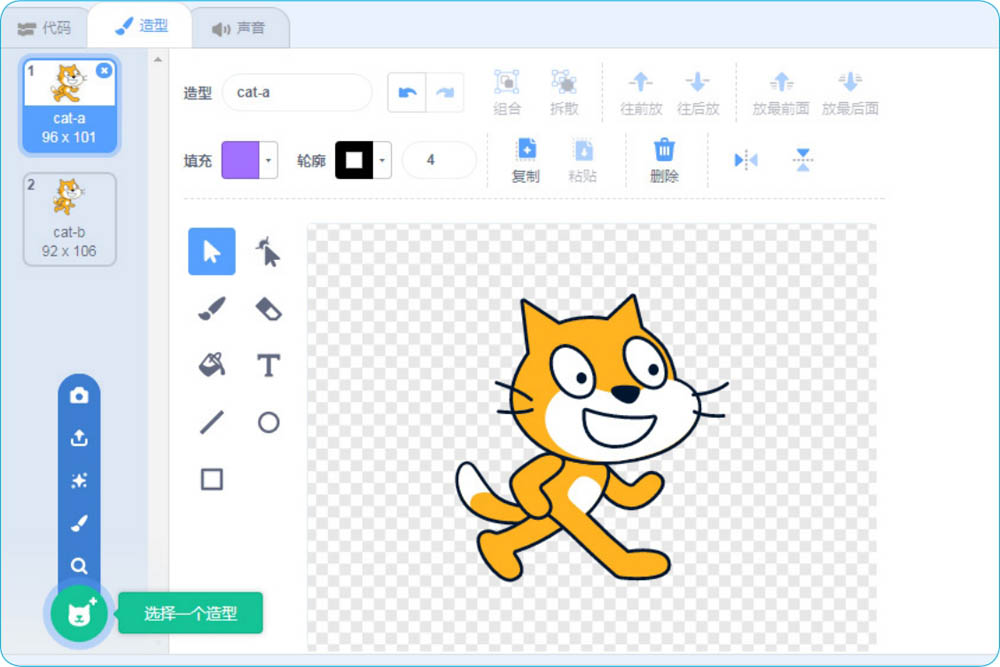Switch to the 代码 (Code) tab
Image resolution: width=1000 pixels, height=667 pixels.
(45, 28)
